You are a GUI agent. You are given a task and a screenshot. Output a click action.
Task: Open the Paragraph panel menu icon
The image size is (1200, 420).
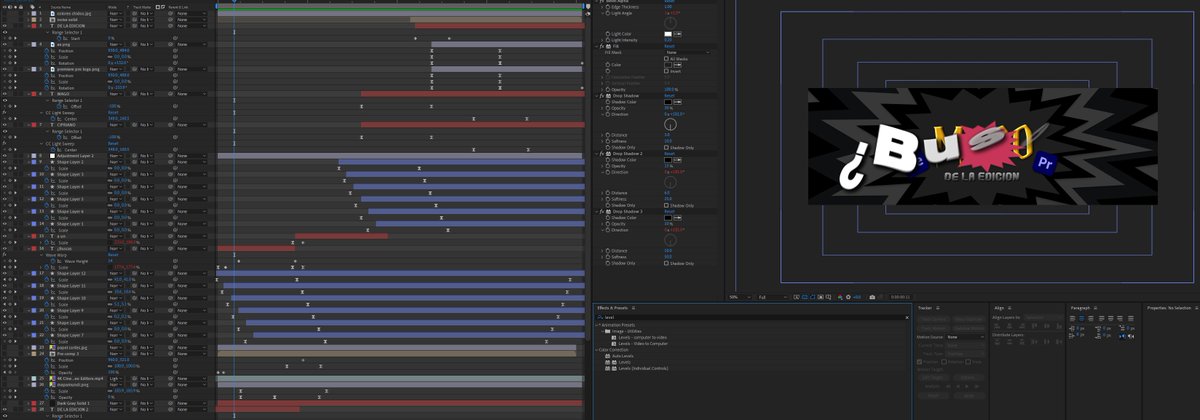click(1095, 308)
